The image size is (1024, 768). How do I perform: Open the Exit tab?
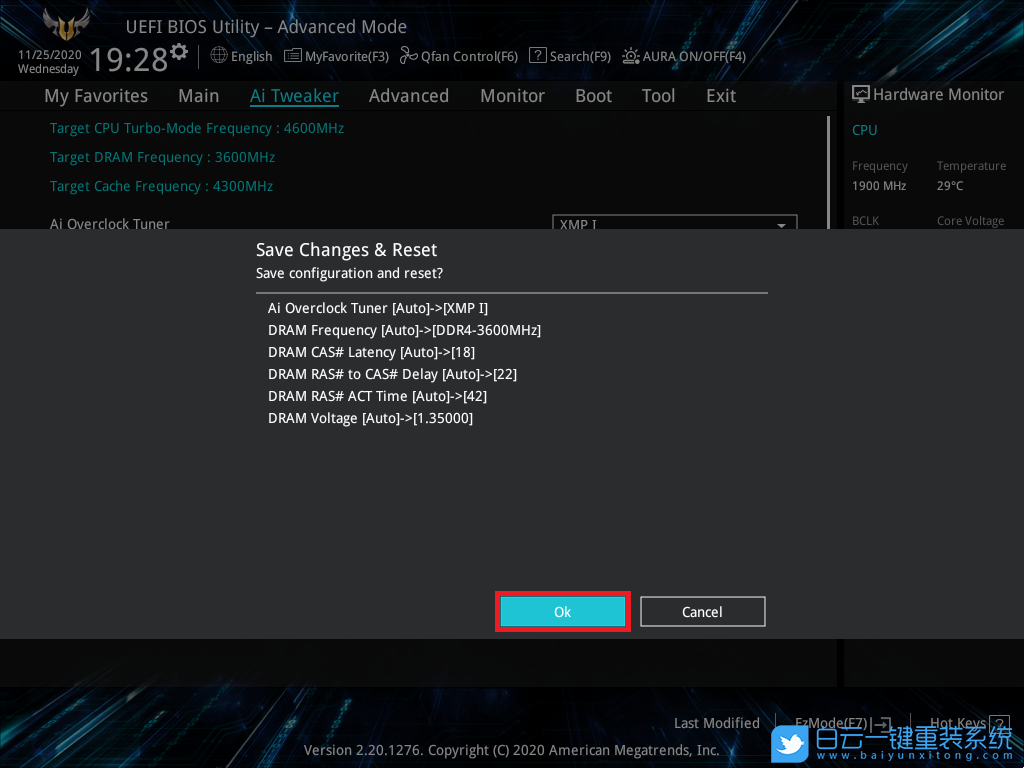click(x=720, y=96)
